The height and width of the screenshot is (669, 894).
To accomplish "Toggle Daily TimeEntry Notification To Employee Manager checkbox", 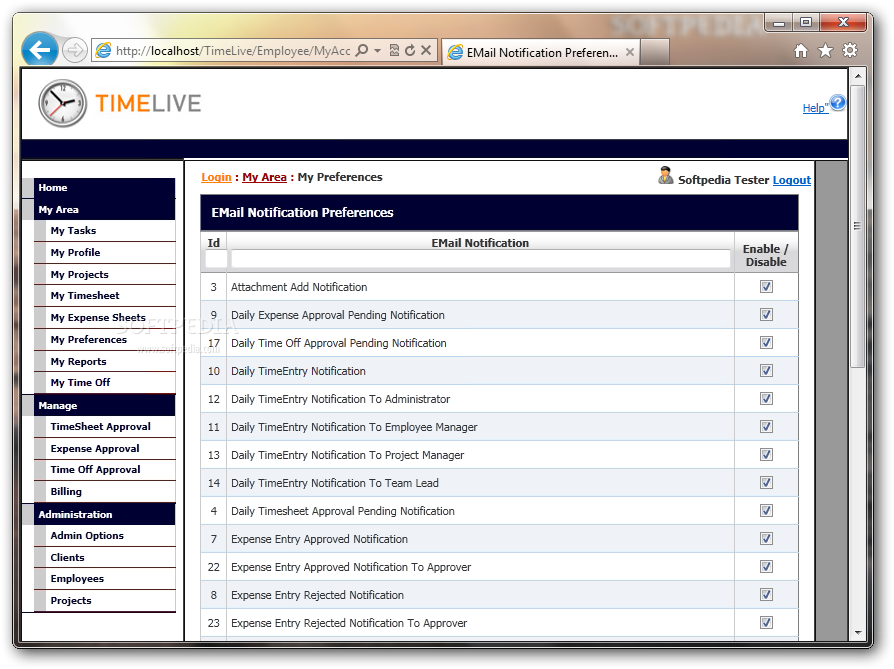I will pyautogui.click(x=766, y=427).
